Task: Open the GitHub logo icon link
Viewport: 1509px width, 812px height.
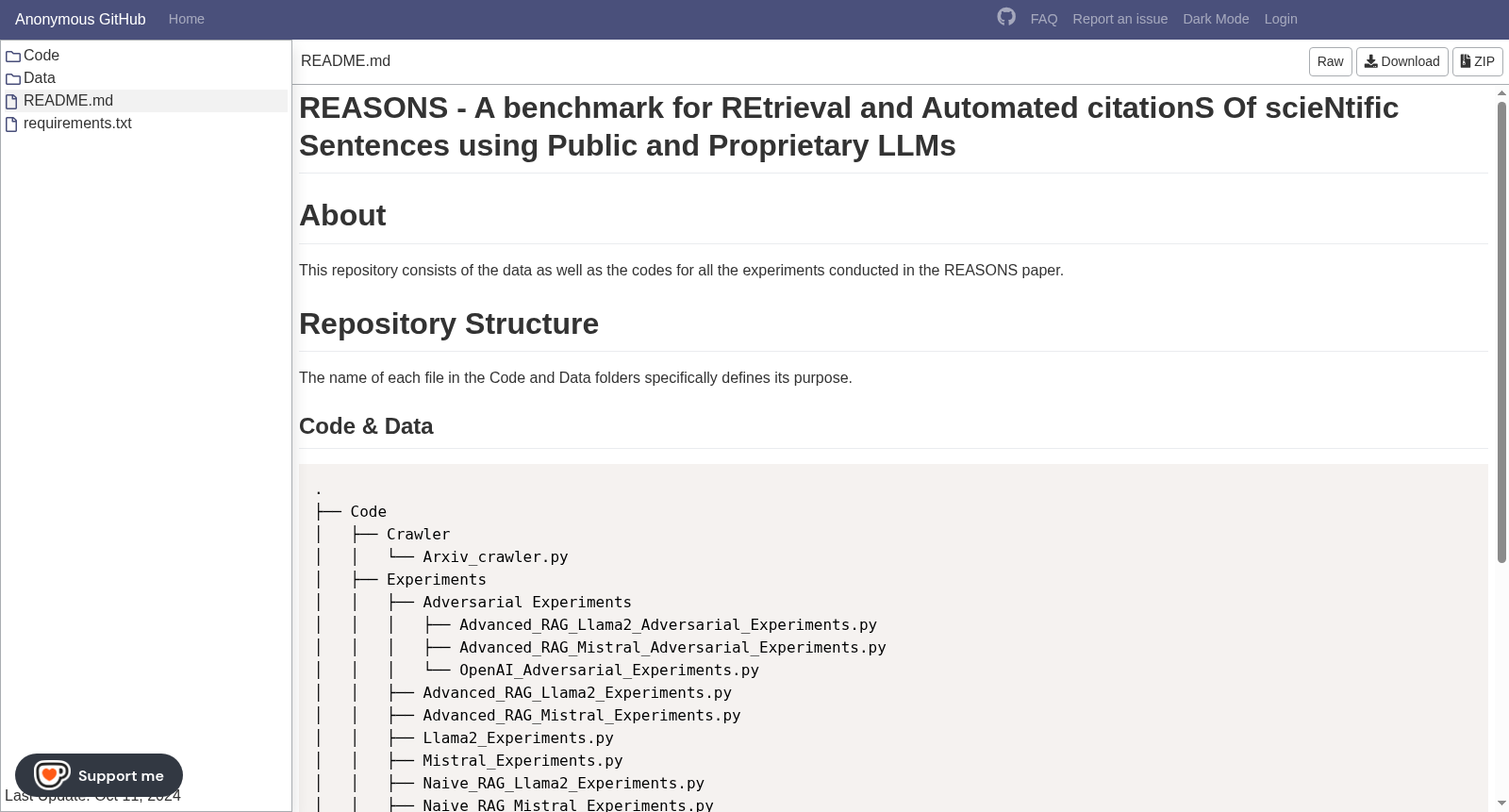Action: pyautogui.click(x=1006, y=17)
